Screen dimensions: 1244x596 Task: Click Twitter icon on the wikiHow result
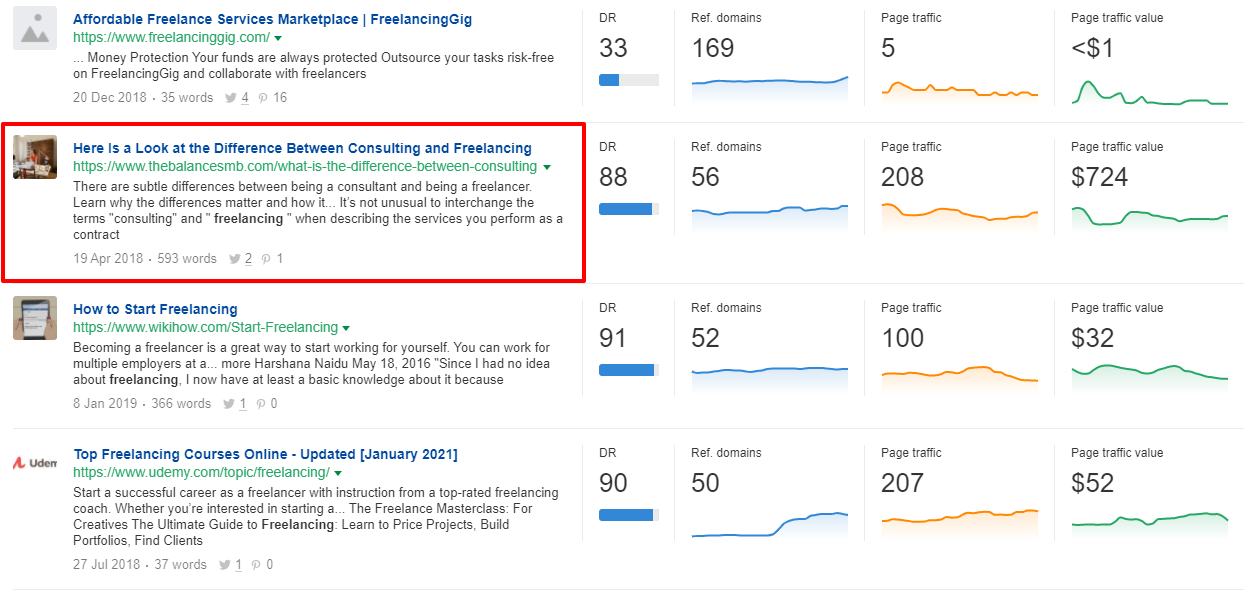coord(229,404)
